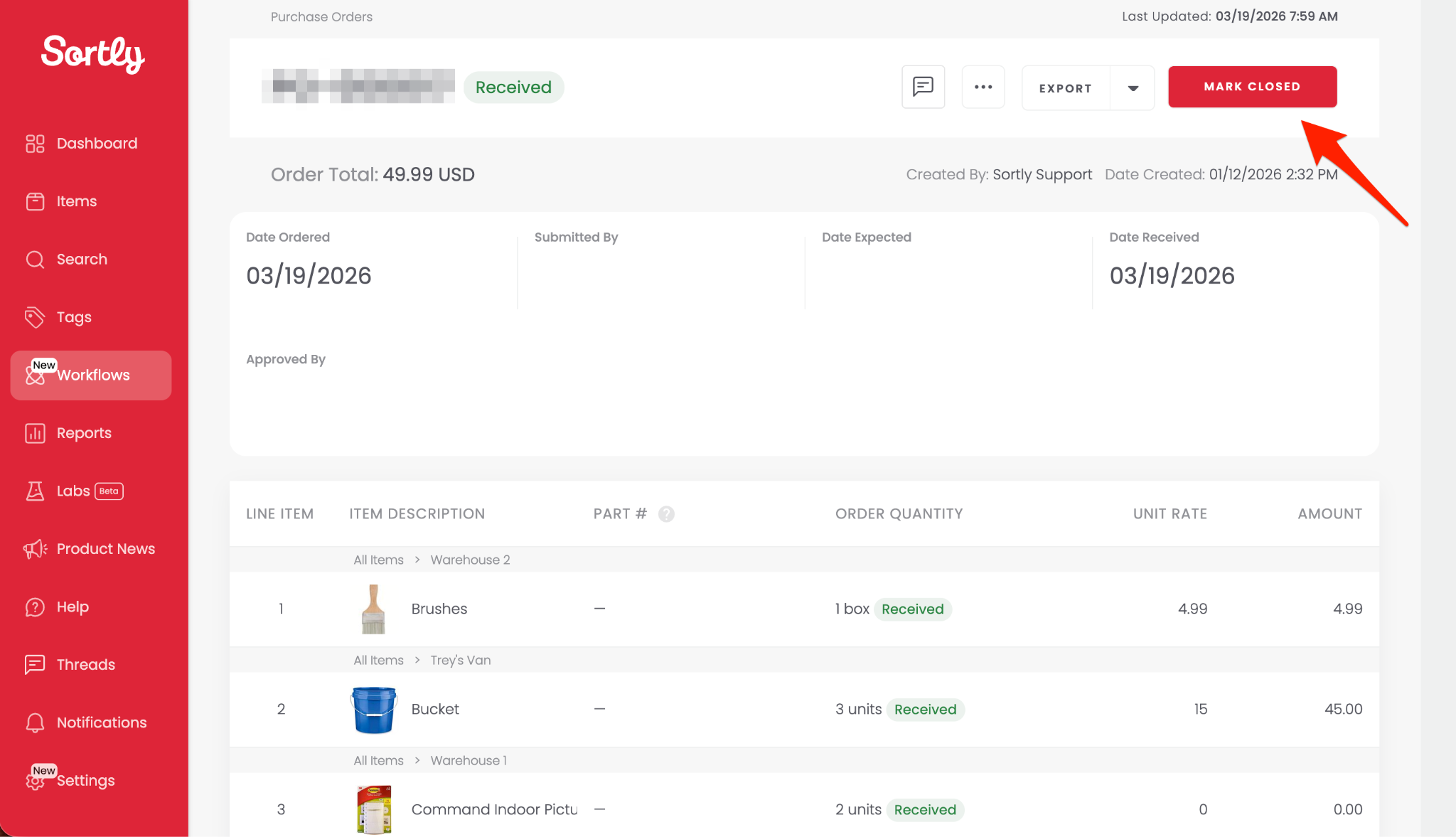The width and height of the screenshot is (1456, 837).
Task: Open the Trey's Van folder breadcrumb
Action: coord(460,660)
